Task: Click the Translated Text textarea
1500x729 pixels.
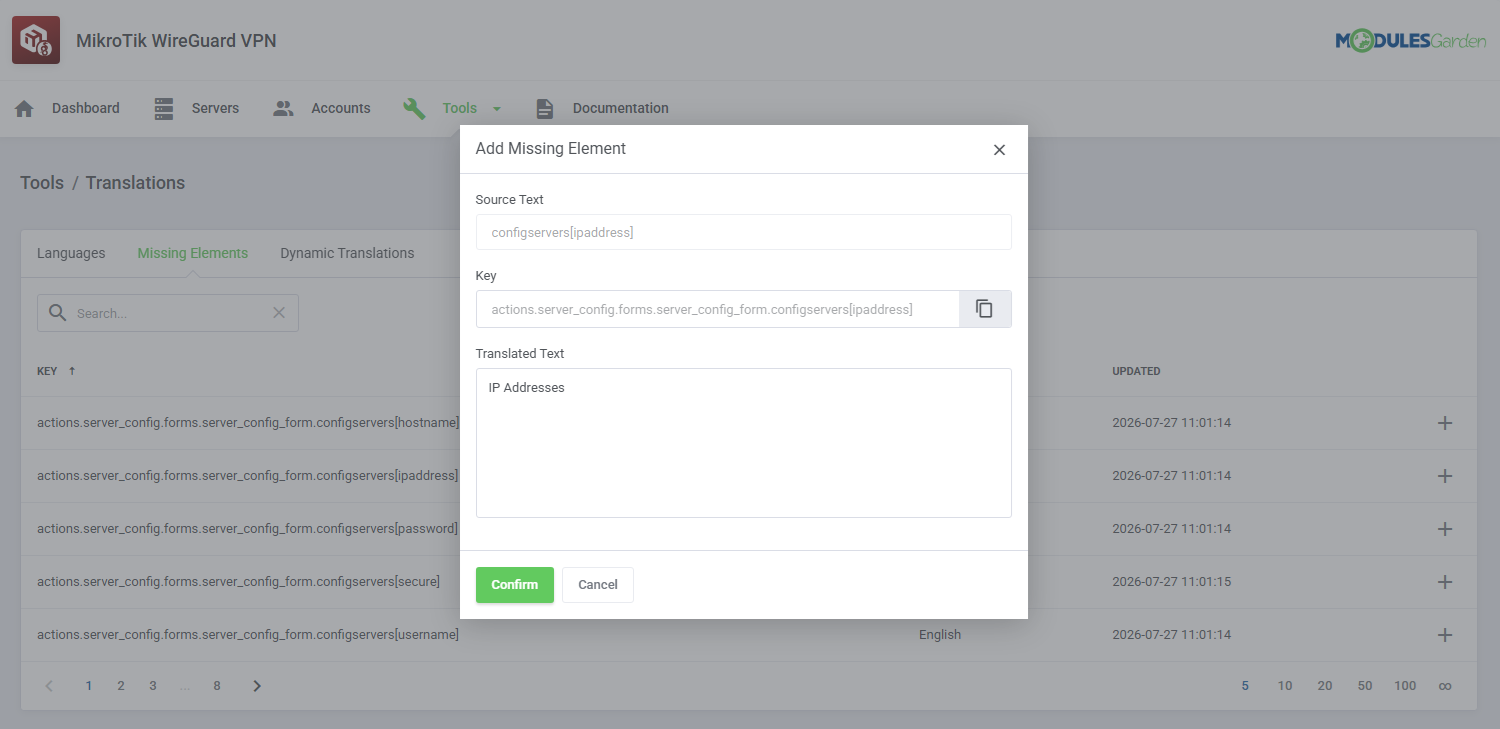Action: pos(743,443)
